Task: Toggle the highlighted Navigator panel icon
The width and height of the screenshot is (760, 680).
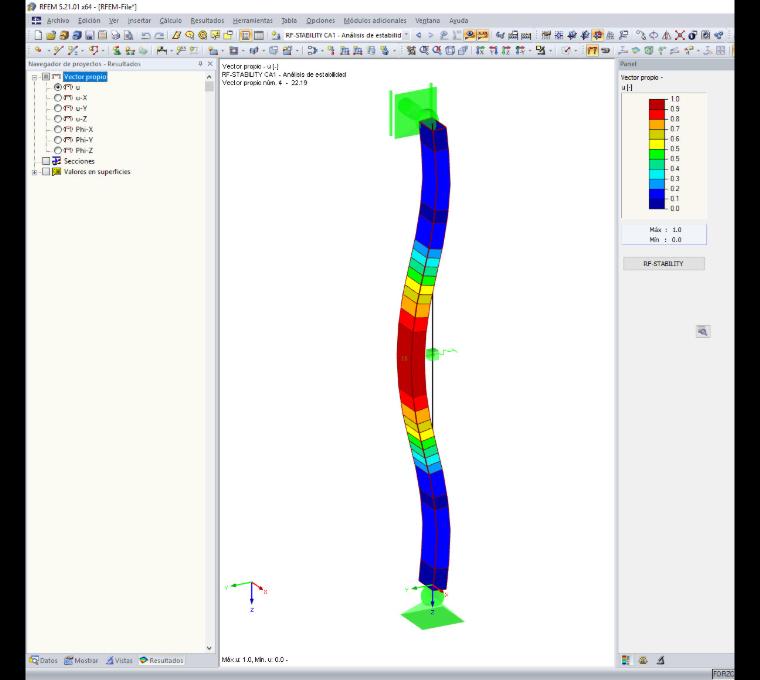Action: coord(245,35)
